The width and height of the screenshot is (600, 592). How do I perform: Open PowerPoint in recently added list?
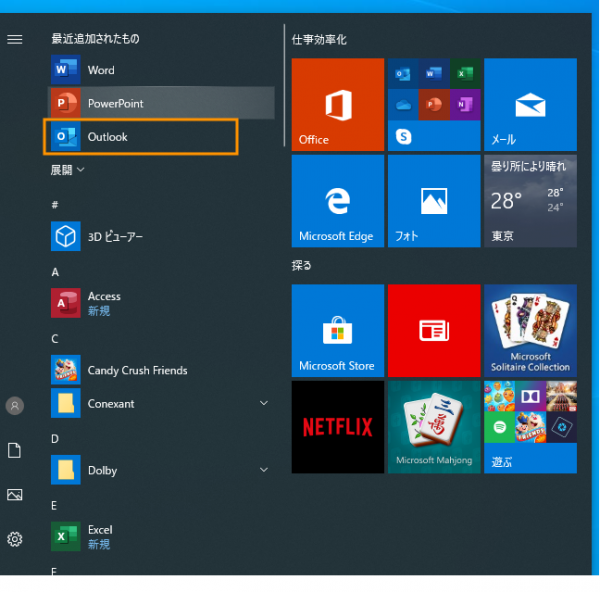(161, 103)
